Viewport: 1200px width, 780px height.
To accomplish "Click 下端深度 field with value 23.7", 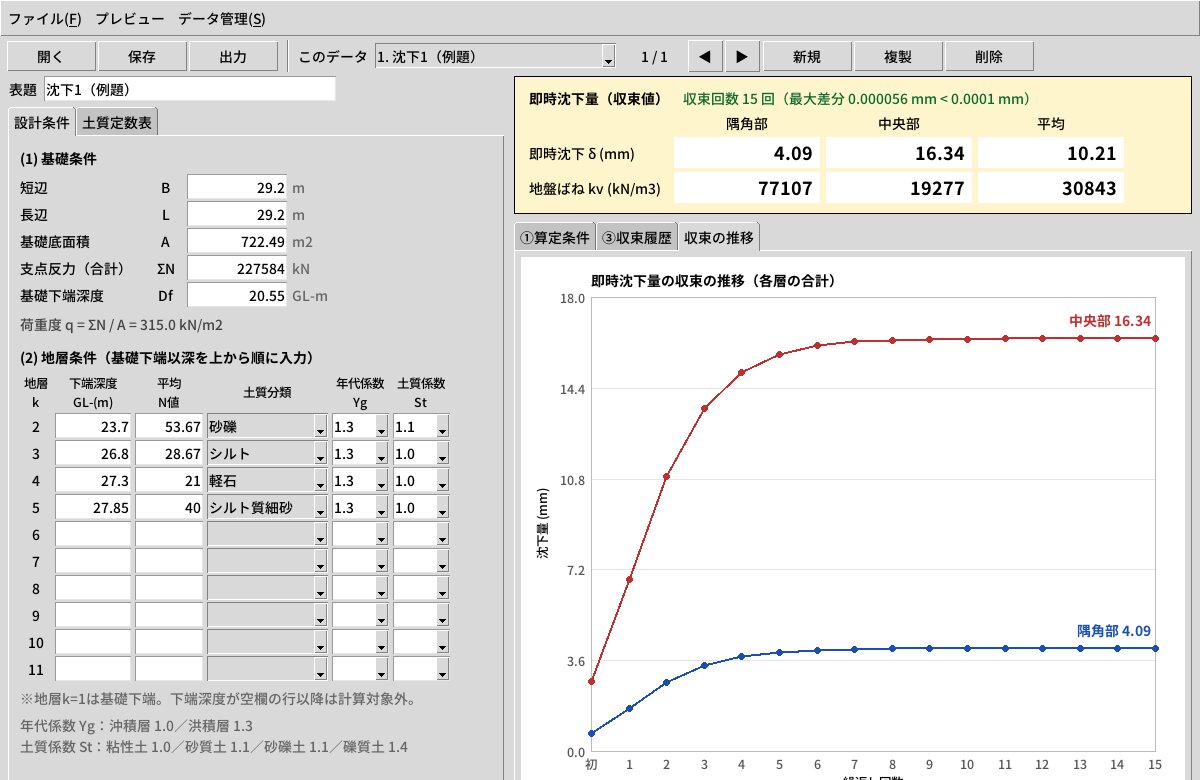I will 93,427.
